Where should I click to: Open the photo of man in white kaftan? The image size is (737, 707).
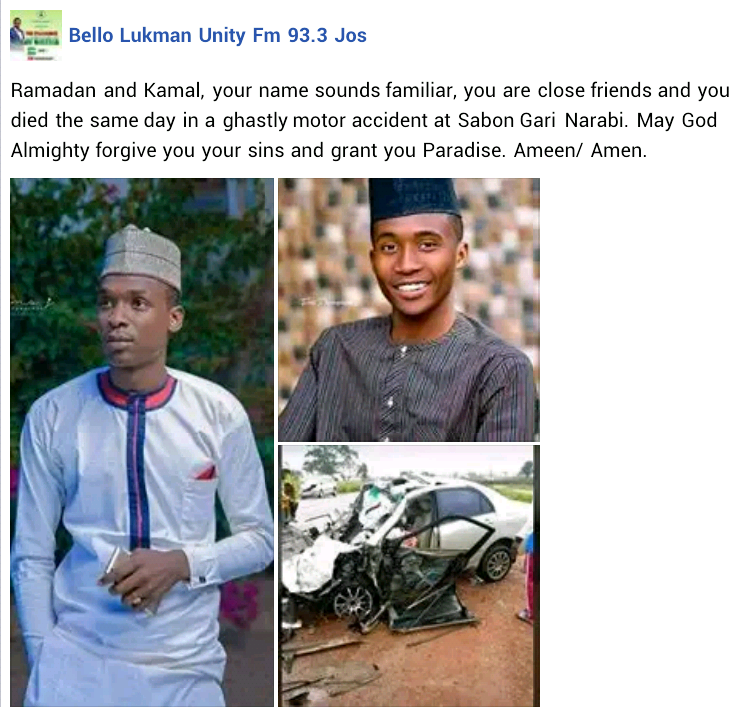[x=141, y=442]
